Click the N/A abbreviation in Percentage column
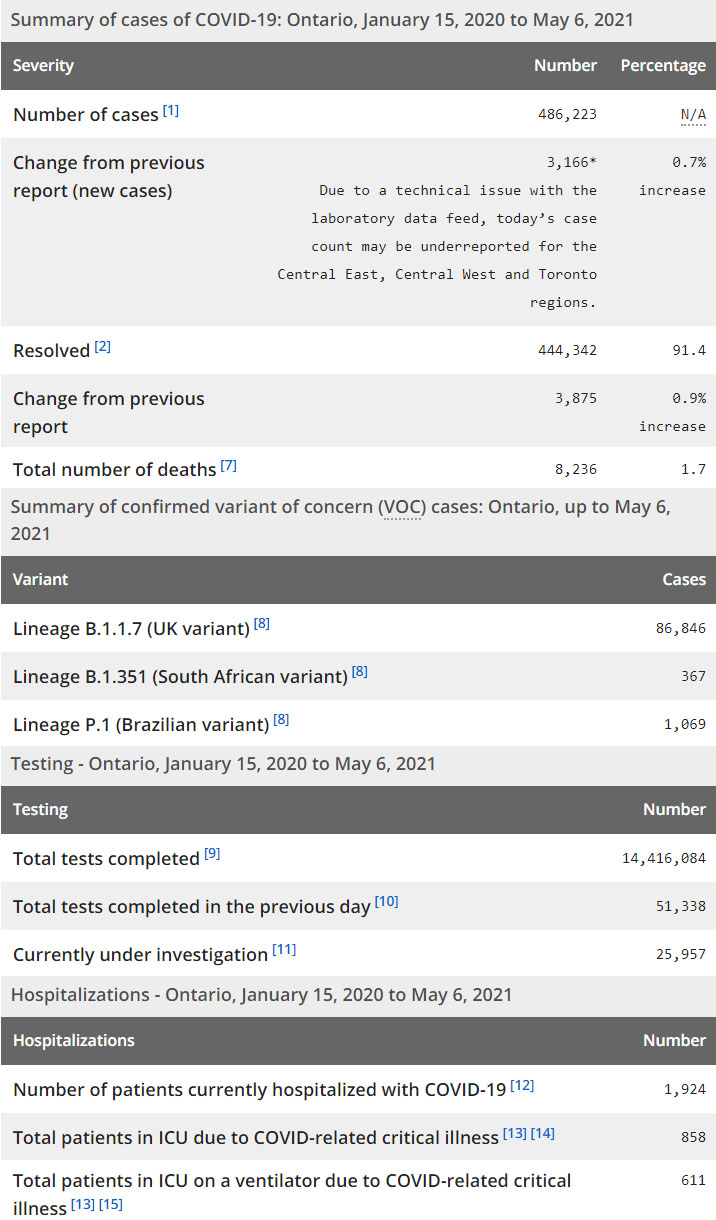The height and width of the screenshot is (1220, 716). (x=693, y=115)
